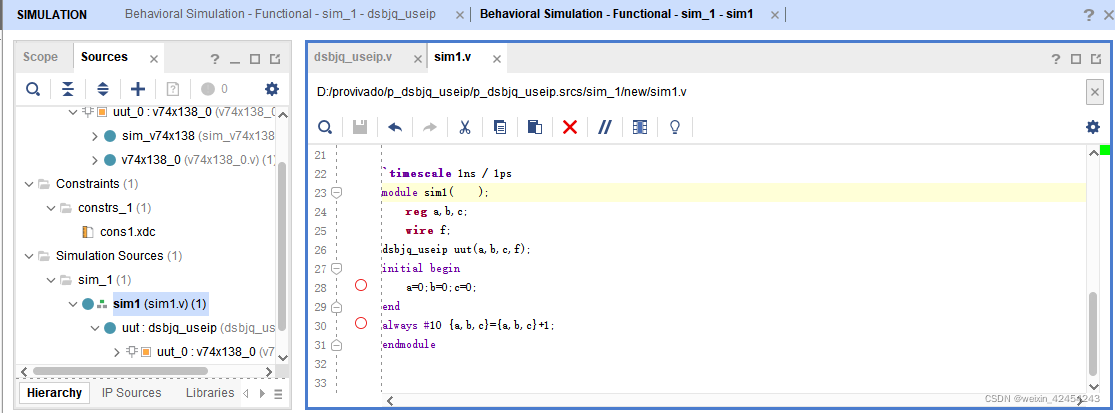The width and height of the screenshot is (1115, 413).
Task: Collapse all items in Sources panel
Action: 68,89
